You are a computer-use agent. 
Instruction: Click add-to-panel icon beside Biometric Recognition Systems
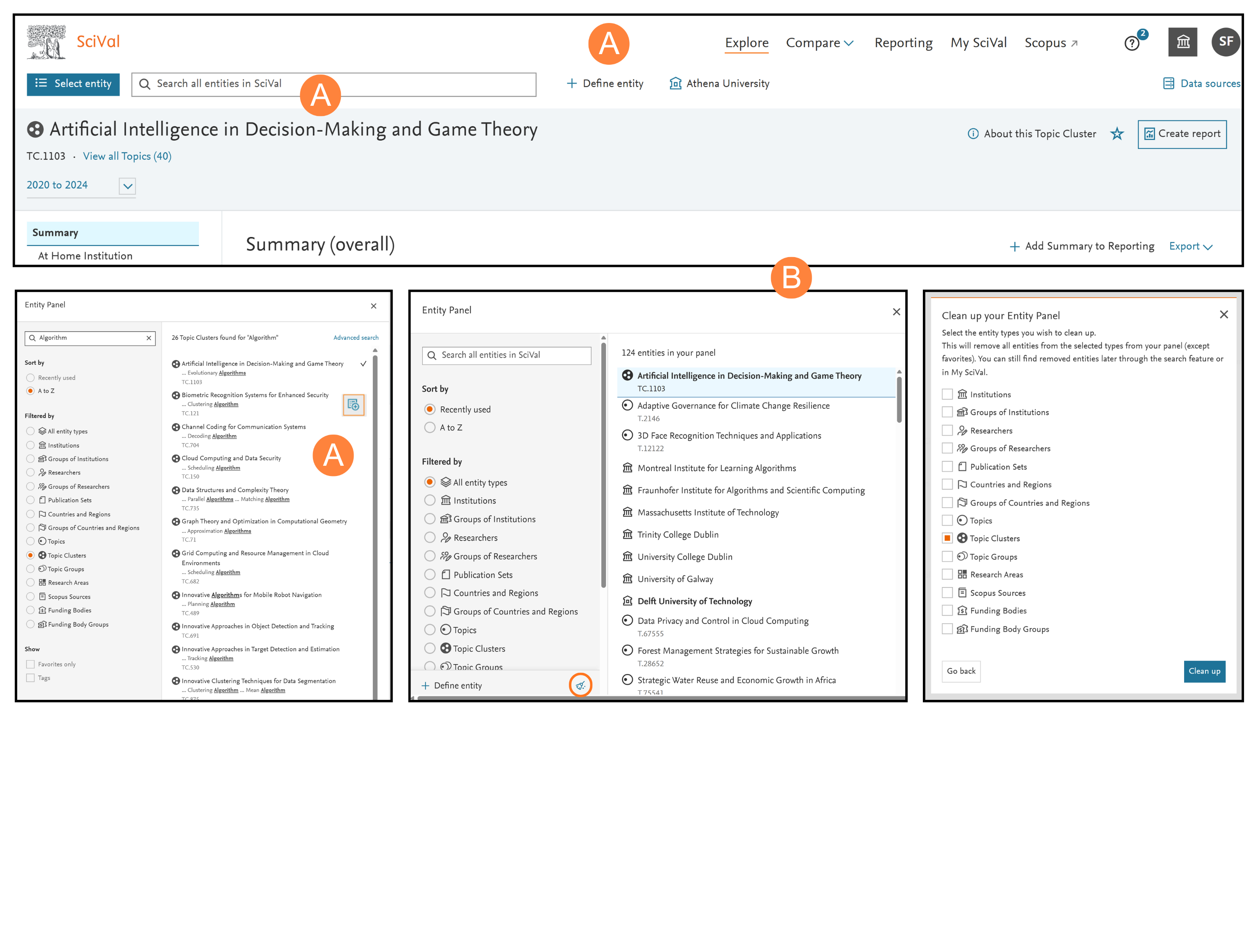(353, 405)
